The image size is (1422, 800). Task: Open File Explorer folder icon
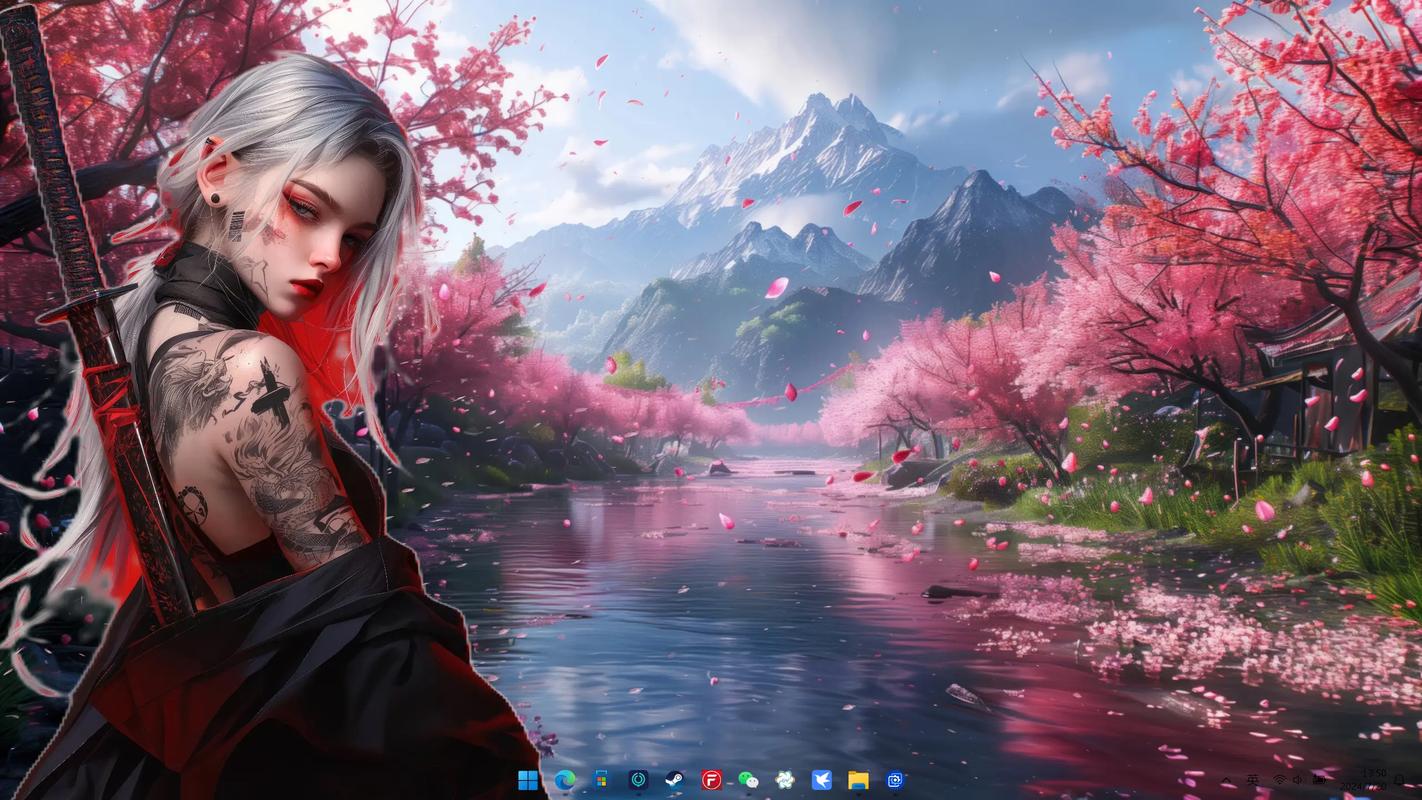click(858, 780)
